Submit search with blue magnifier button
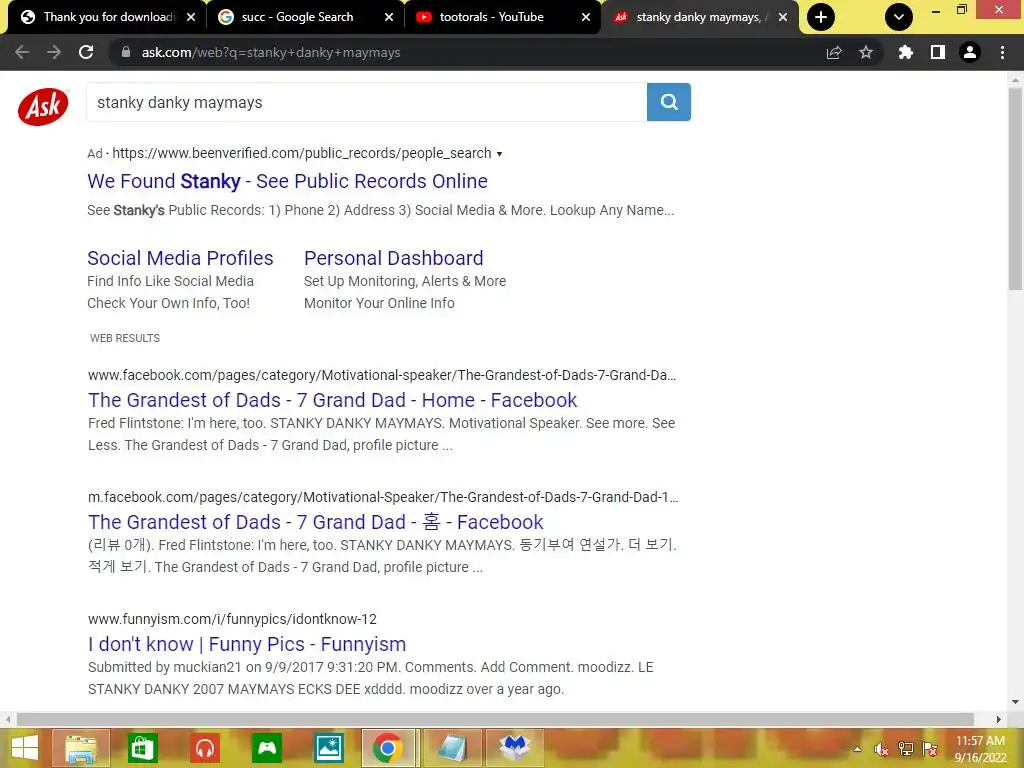 669,102
